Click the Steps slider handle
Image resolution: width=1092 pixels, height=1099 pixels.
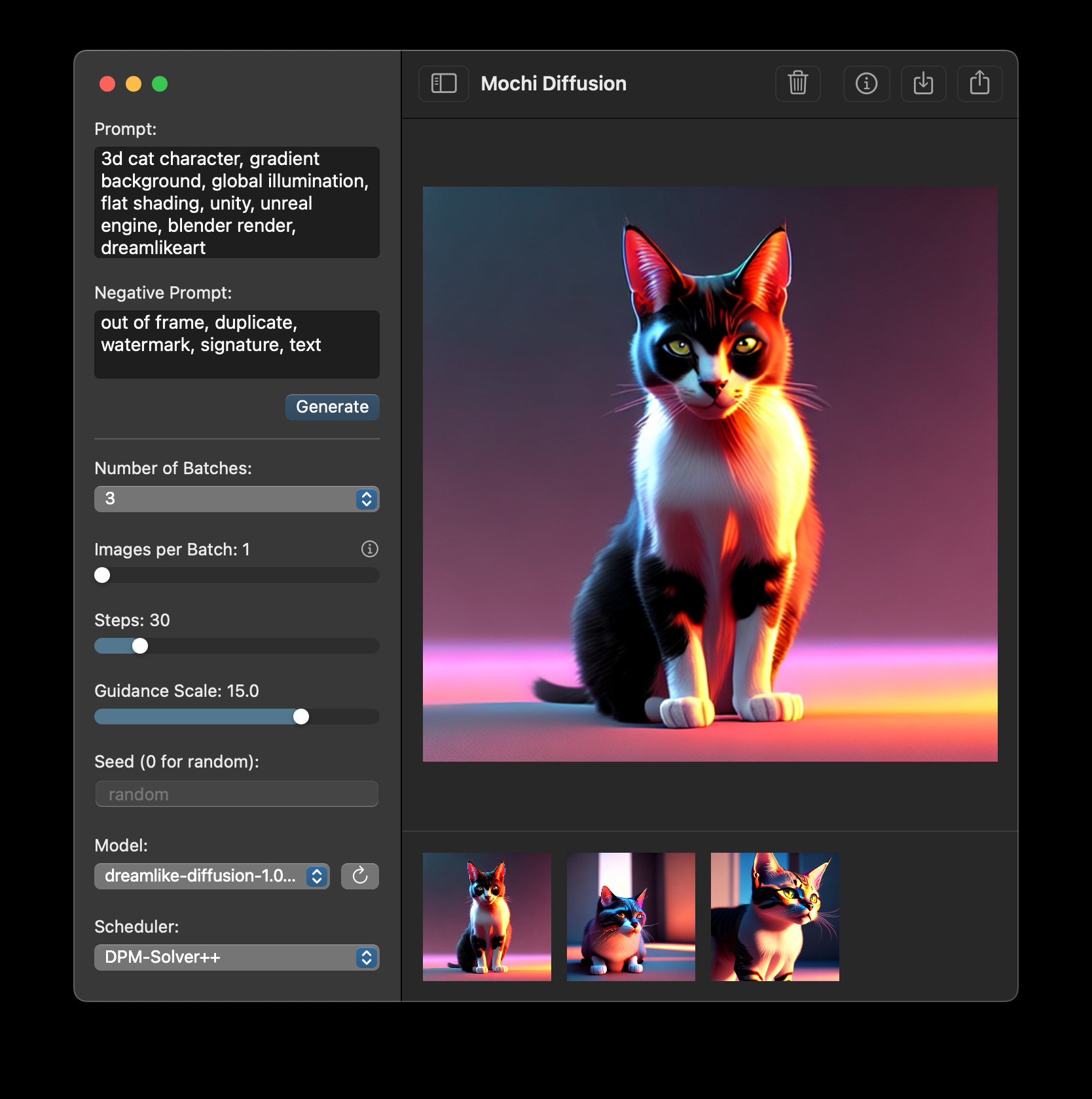[140, 646]
